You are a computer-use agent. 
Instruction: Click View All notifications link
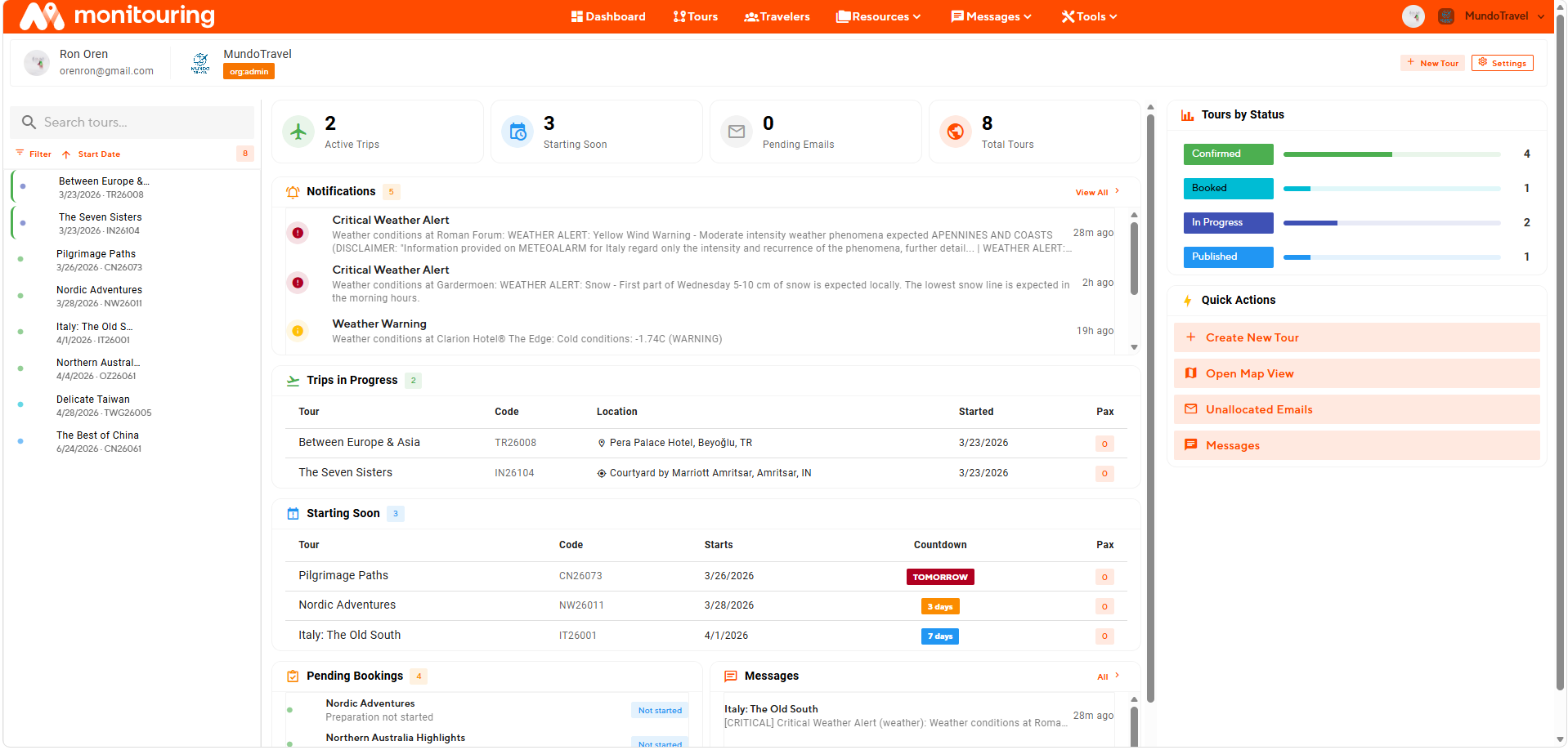[1095, 193]
